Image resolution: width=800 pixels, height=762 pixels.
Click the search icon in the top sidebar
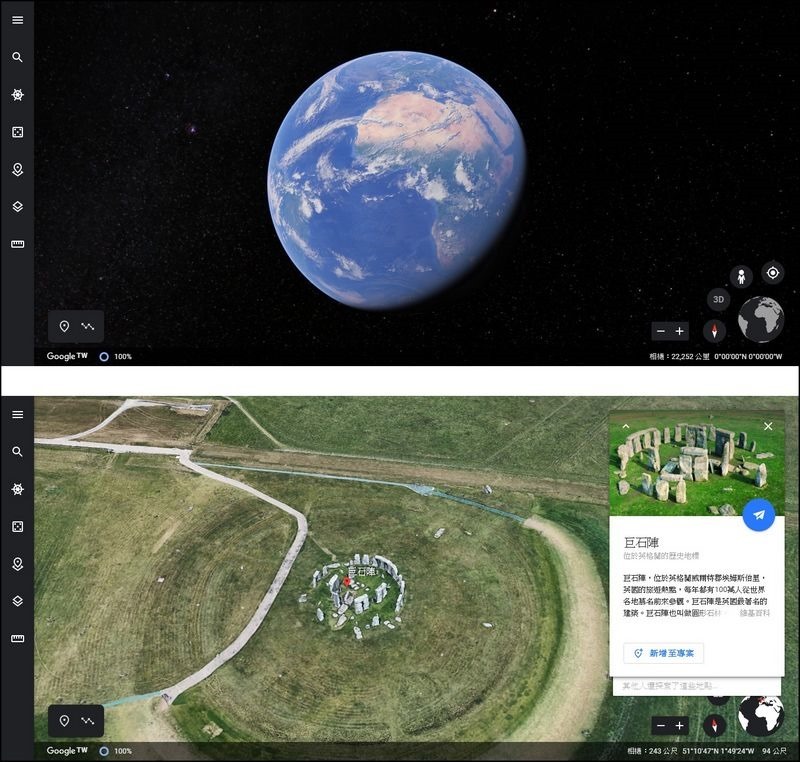click(17, 57)
